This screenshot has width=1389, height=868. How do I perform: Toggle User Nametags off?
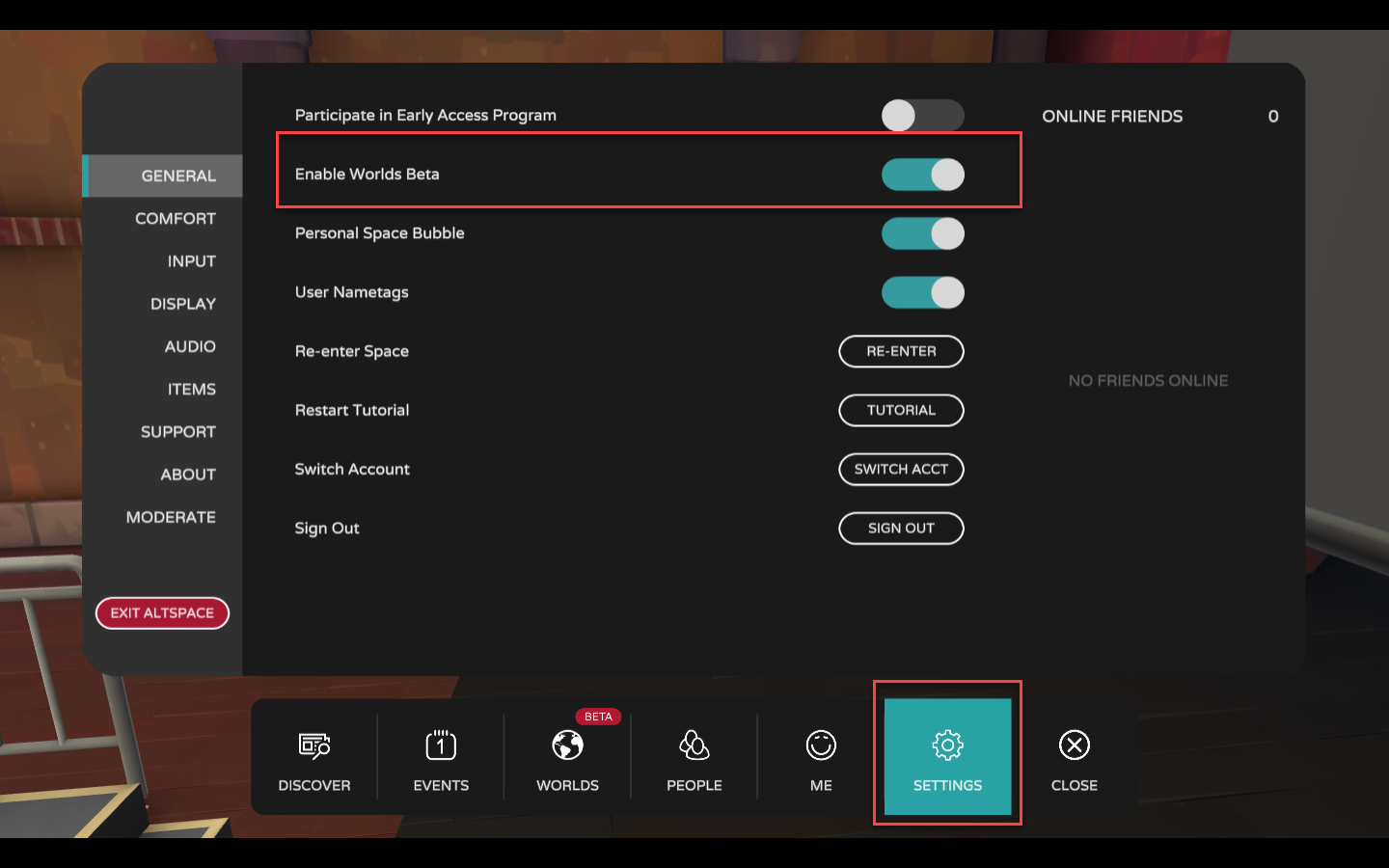click(922, 292)
